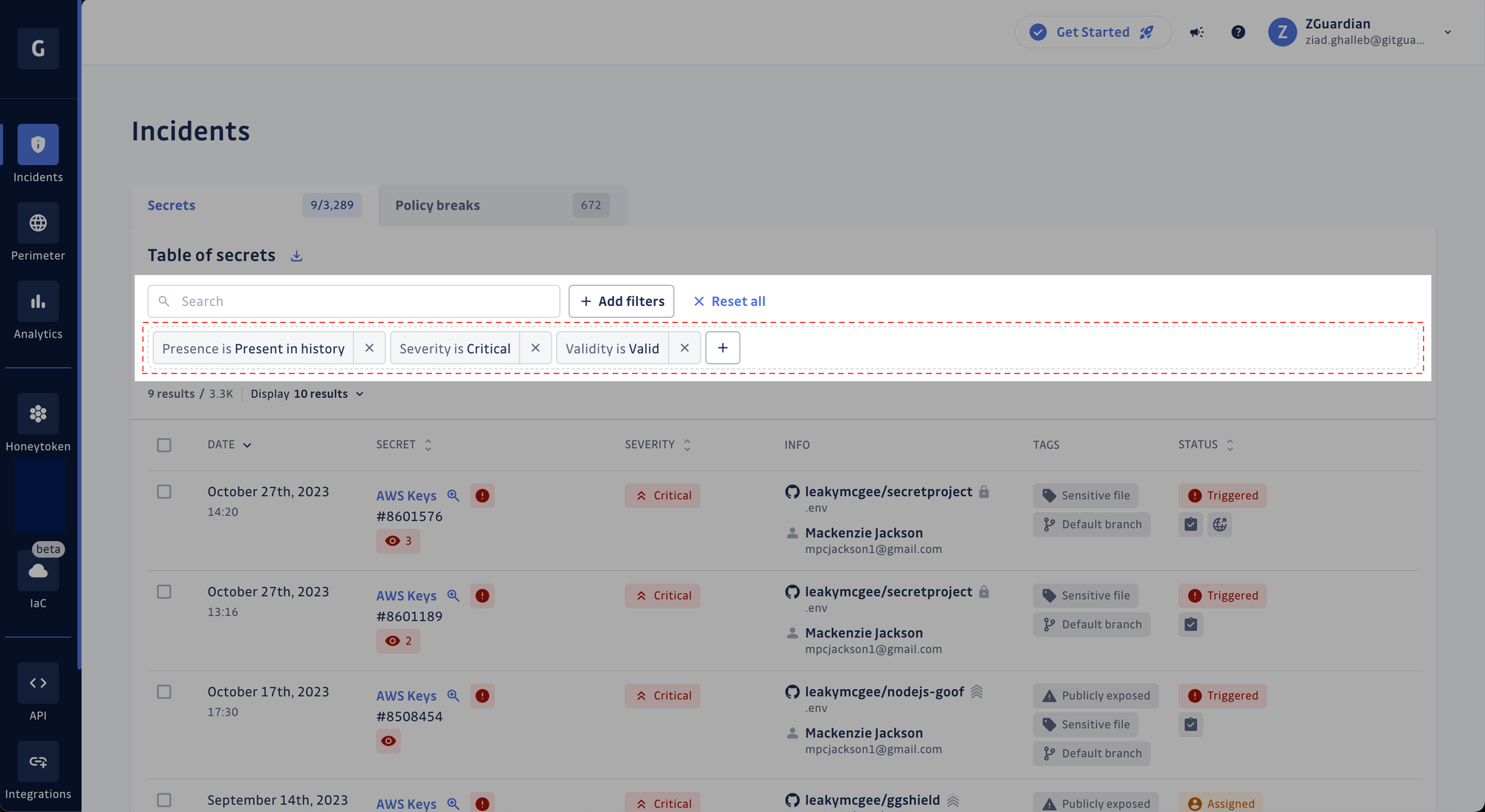This screenshot has width=1485, height=812.
Task: Toggle the occurrences eye showing 3 on the first incident
Action: [398, 540]
